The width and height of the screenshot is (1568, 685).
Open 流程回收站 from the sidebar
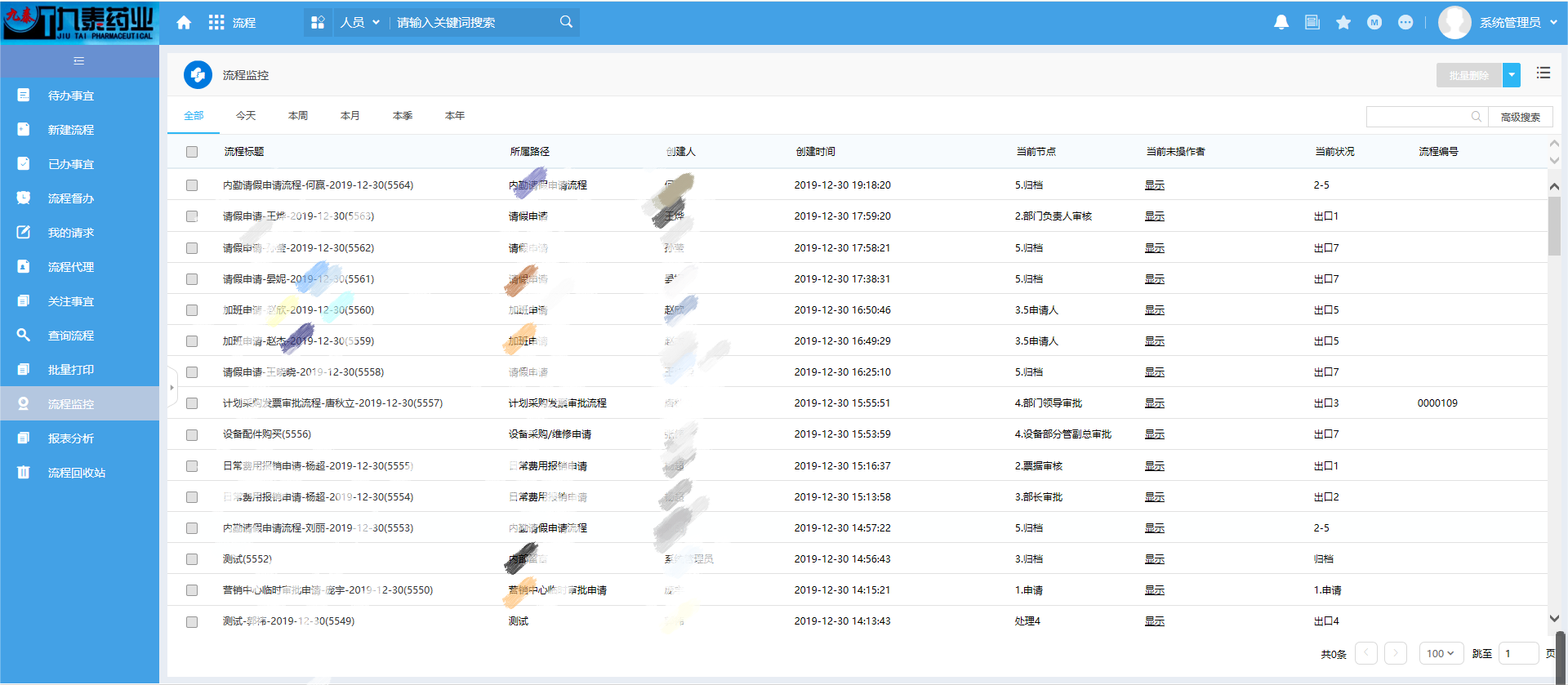coord(79,473)
